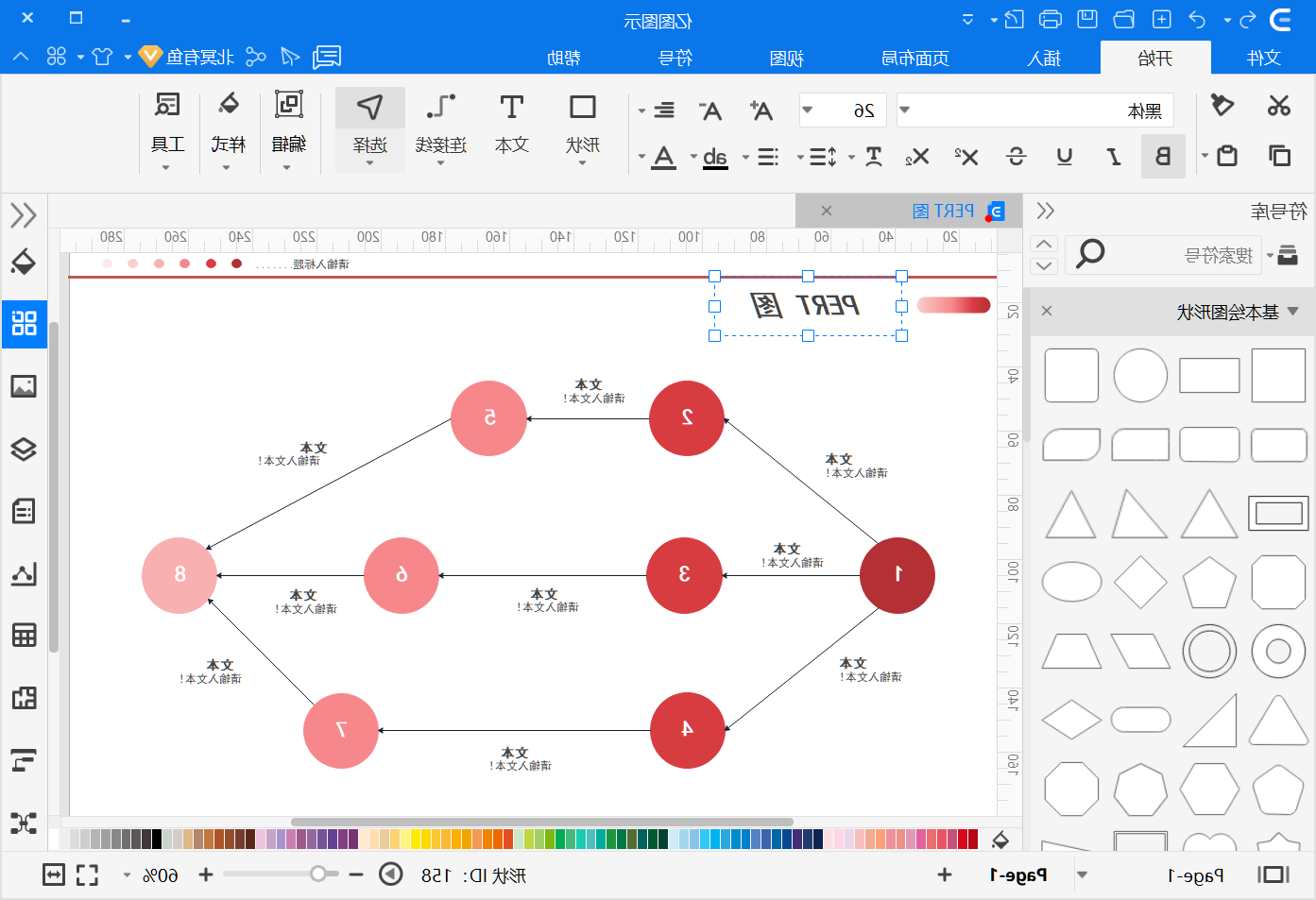Click the zoom slider handle
Image resolution: width=1316 pixels, height=900 pixels.
tap(318, 874)
